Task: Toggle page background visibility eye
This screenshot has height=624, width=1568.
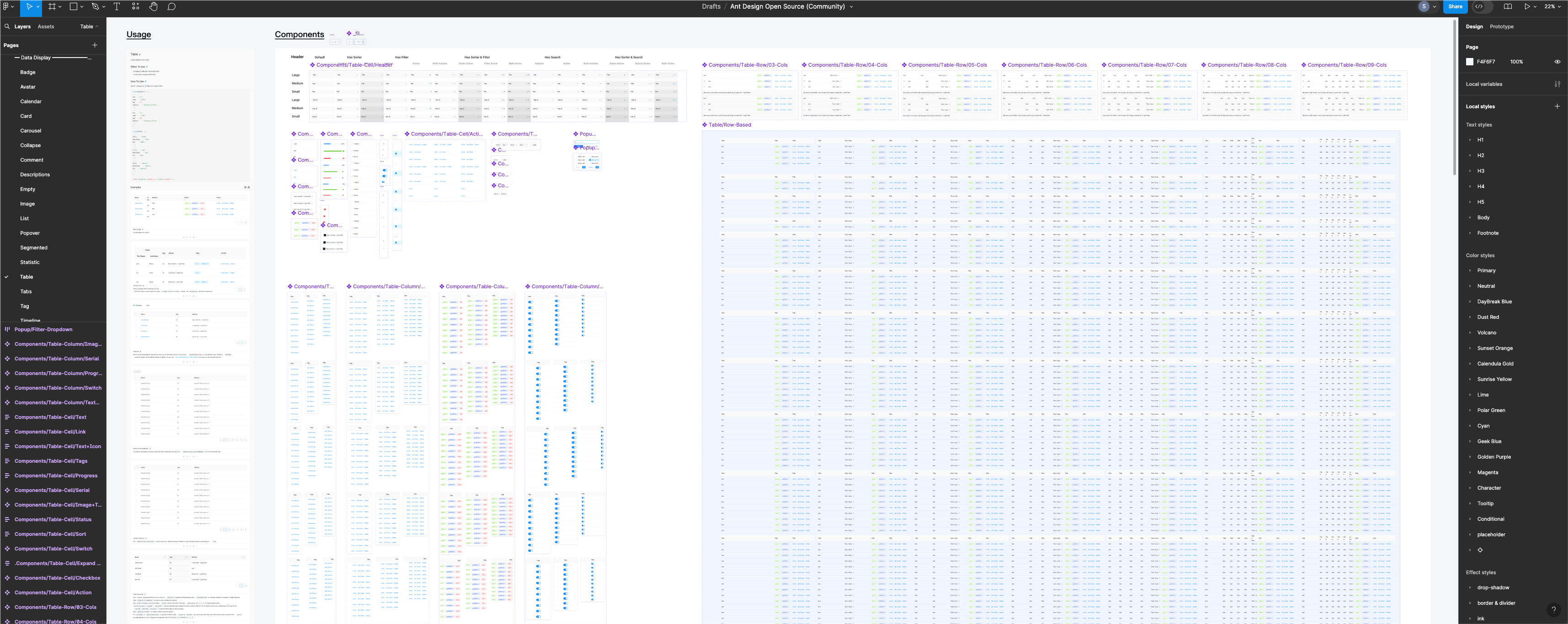Action: pos(1557,61)
